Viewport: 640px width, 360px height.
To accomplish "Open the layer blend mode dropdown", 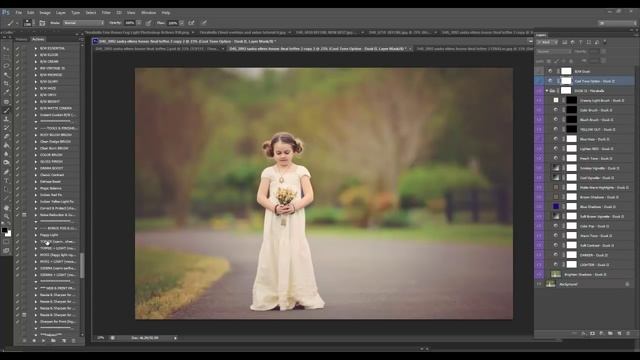I will (x=553, y=52).
